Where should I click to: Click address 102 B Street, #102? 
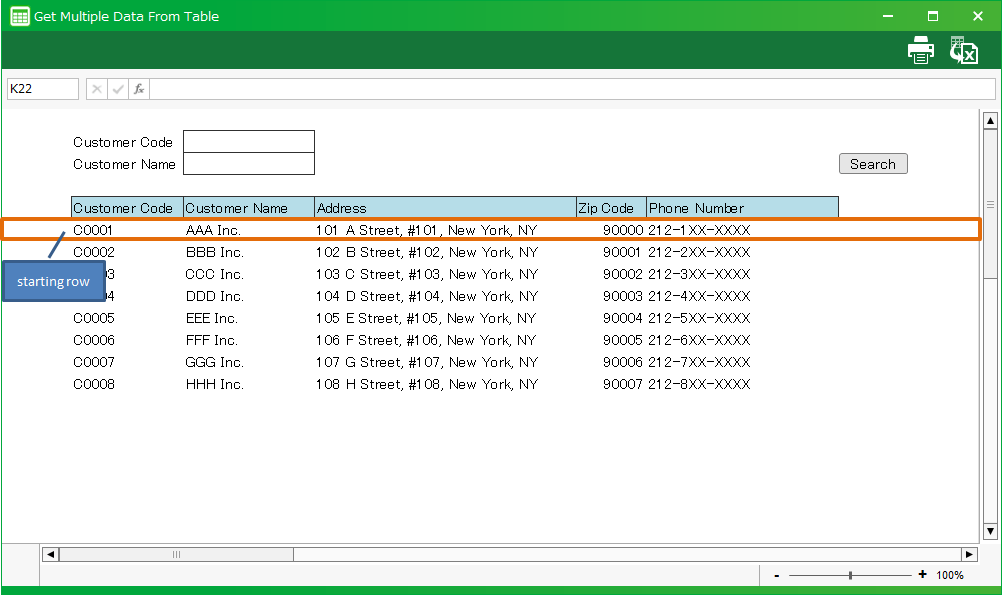427,252
